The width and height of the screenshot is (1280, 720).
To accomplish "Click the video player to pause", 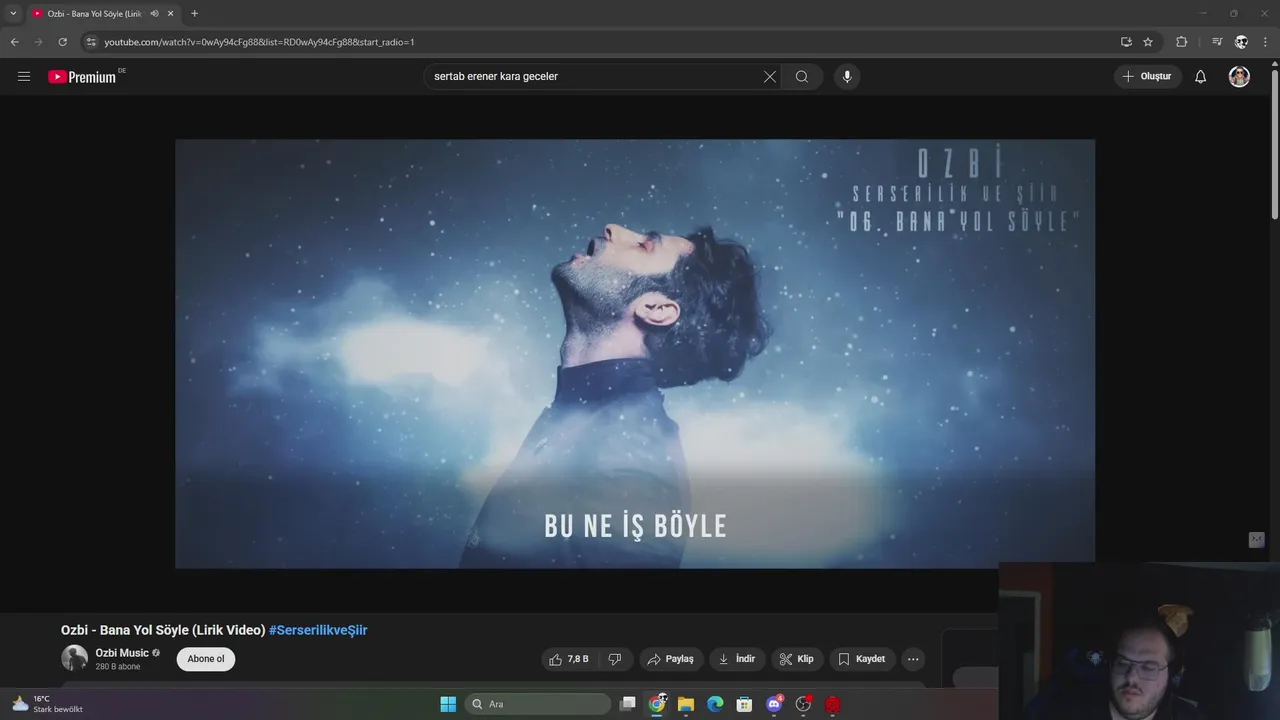I will coord(635,354).
